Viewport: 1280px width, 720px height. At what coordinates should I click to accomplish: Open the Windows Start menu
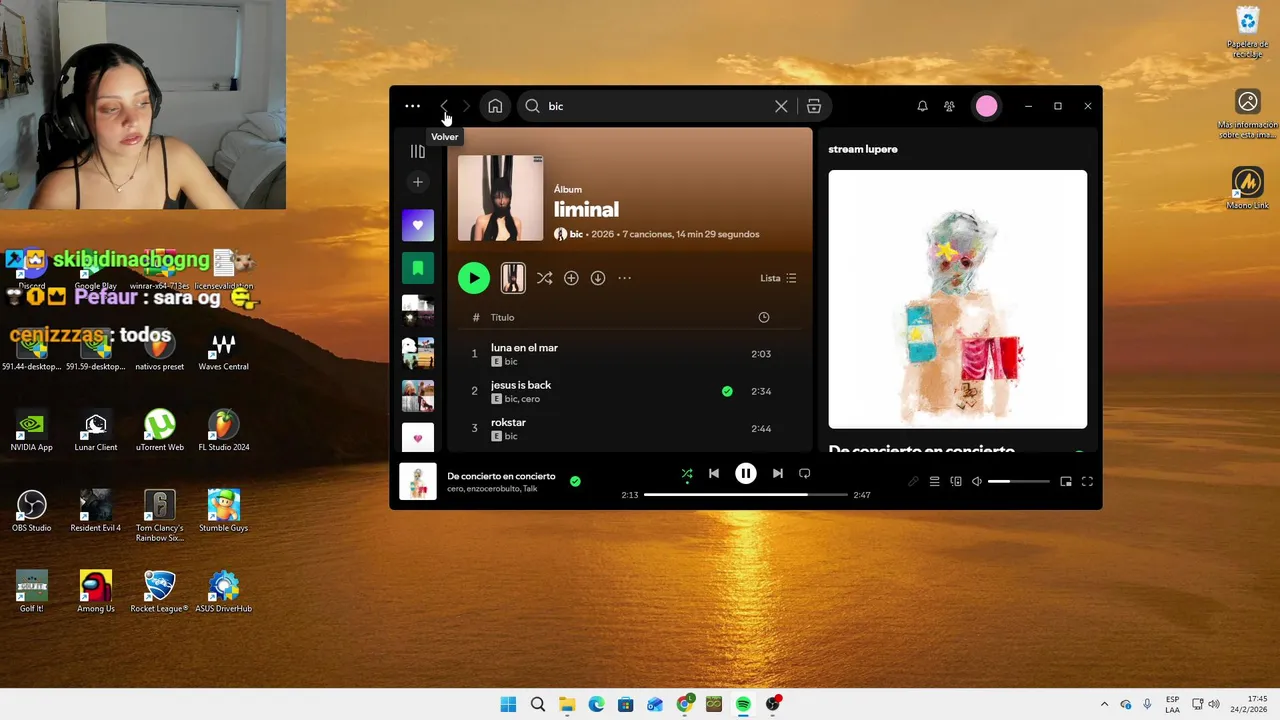508,704
